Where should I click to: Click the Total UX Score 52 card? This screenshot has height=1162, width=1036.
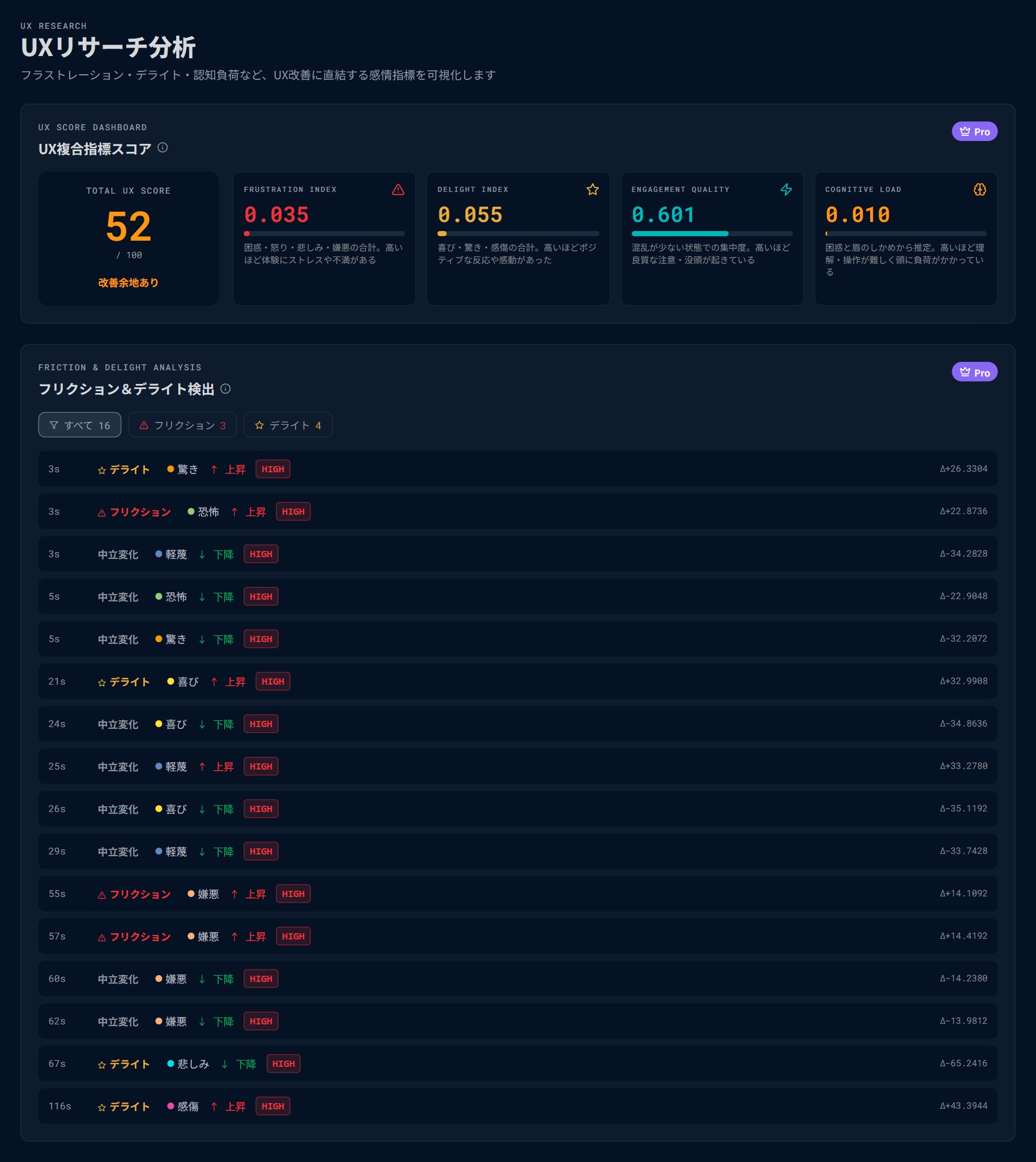129,238
